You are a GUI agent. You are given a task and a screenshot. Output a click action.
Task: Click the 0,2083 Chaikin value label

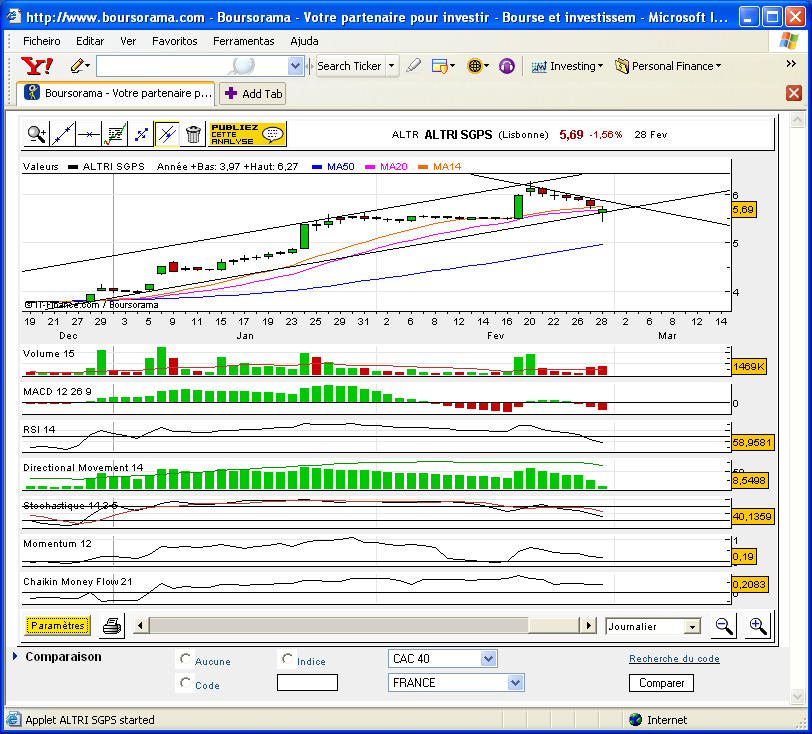coord(749,584)
